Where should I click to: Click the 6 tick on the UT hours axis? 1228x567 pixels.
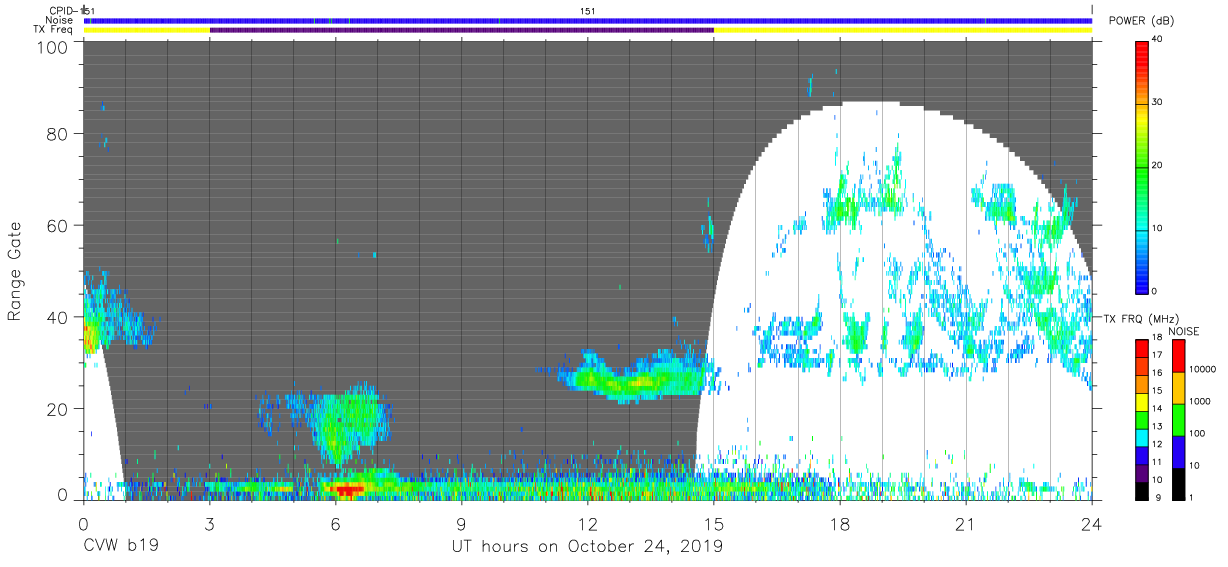coord(335,523)
